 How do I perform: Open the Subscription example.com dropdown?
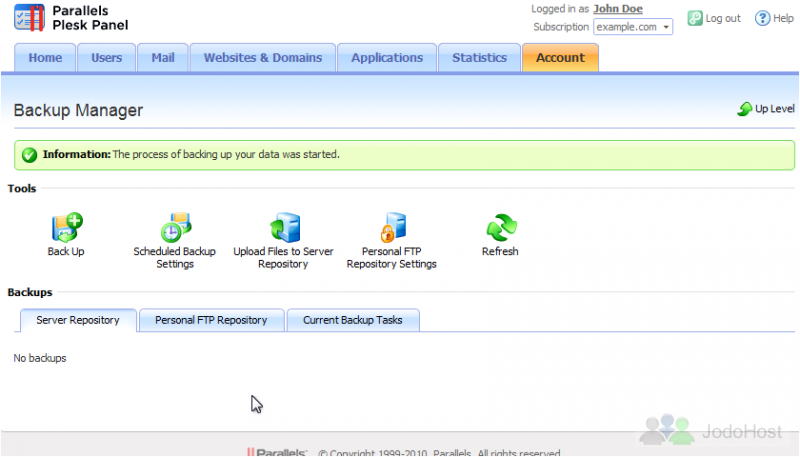point(633,27)
